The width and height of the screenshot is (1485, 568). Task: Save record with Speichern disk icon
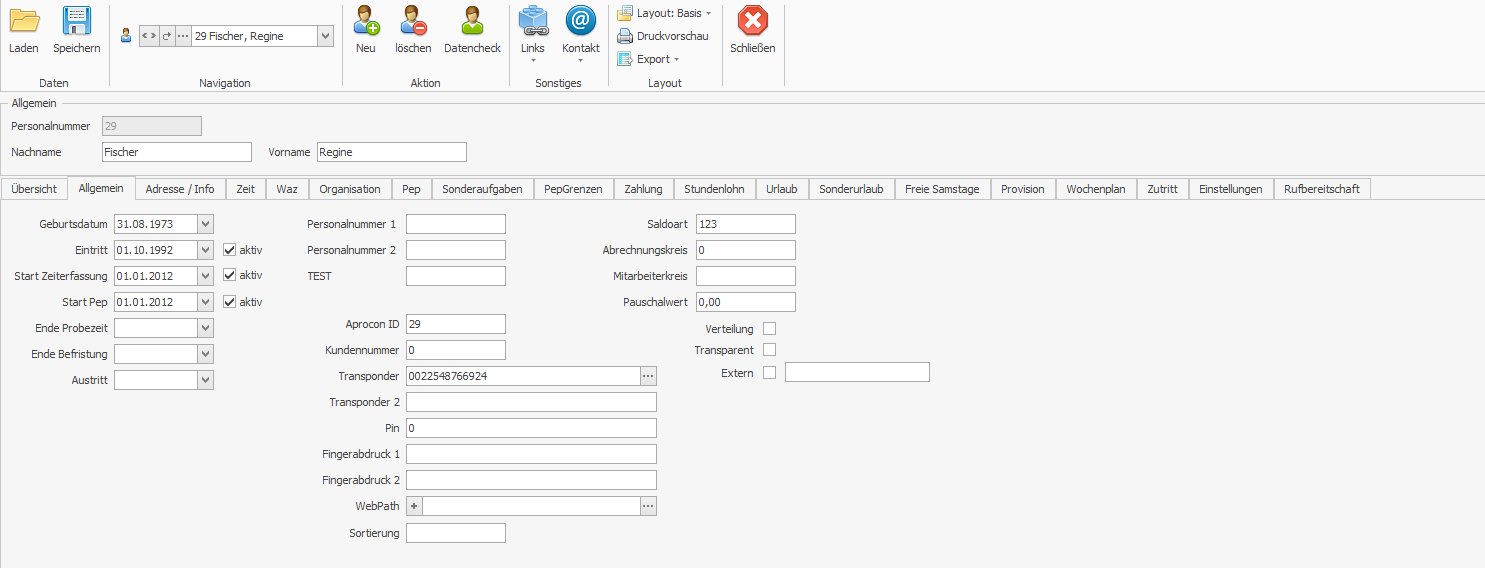pyautogui.click(x=77, y=22)
